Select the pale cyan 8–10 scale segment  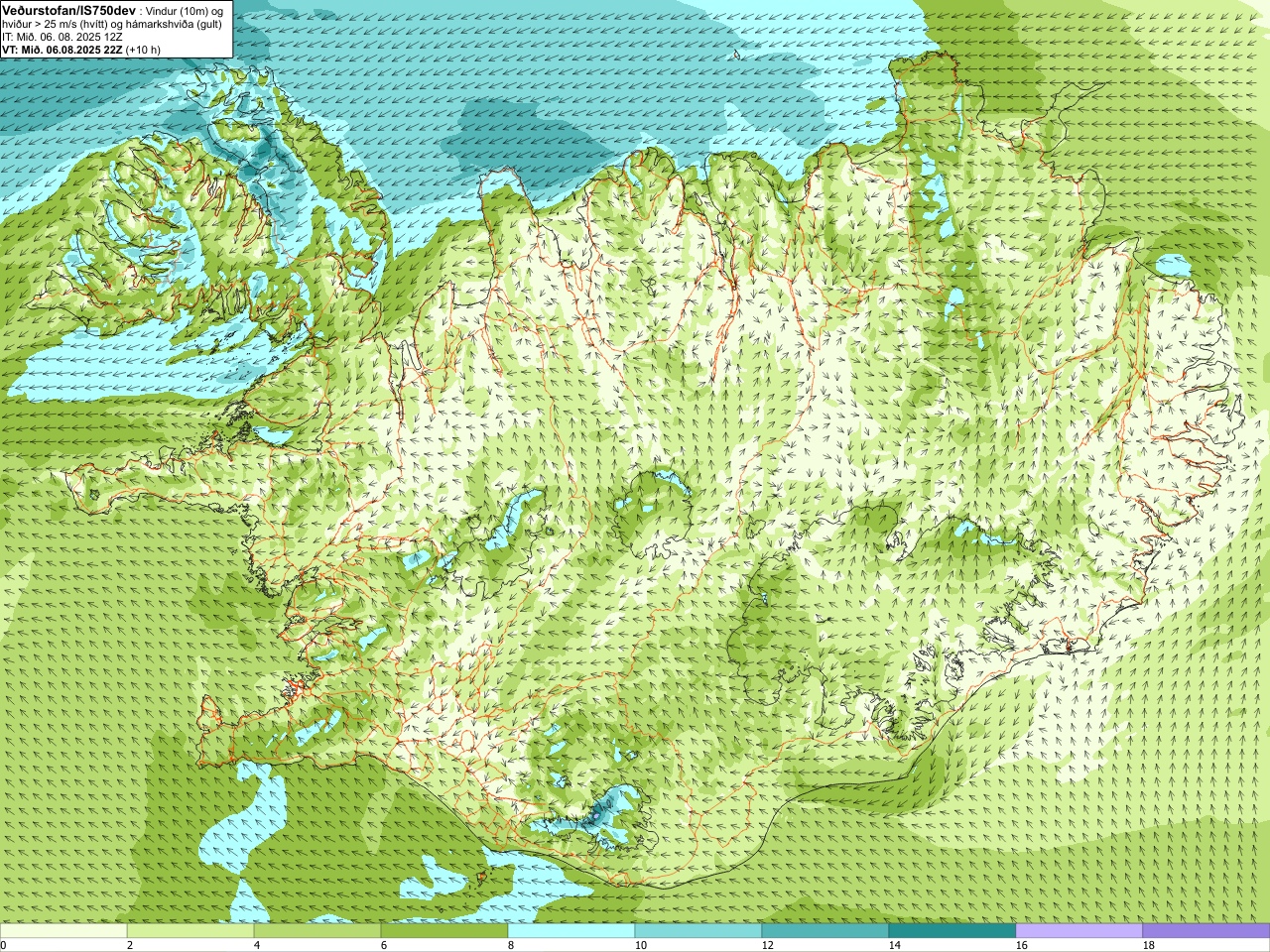coord(571,931)
